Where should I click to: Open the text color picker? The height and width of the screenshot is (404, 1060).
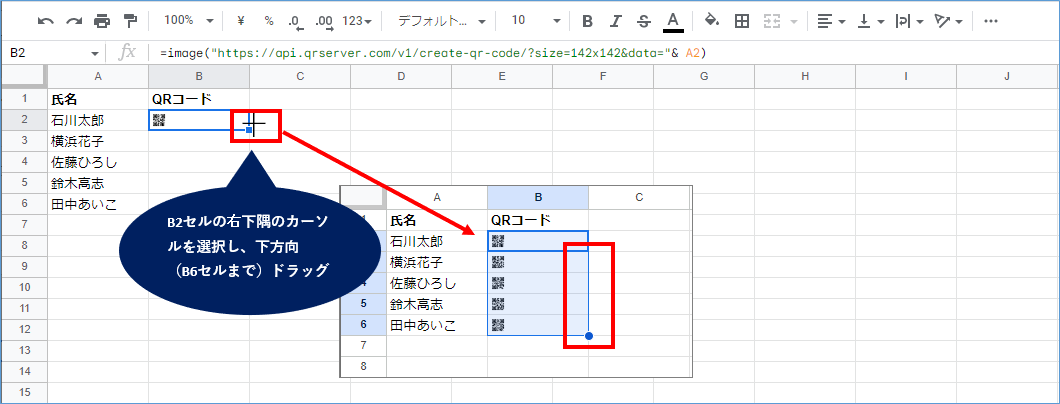point(673,22)
